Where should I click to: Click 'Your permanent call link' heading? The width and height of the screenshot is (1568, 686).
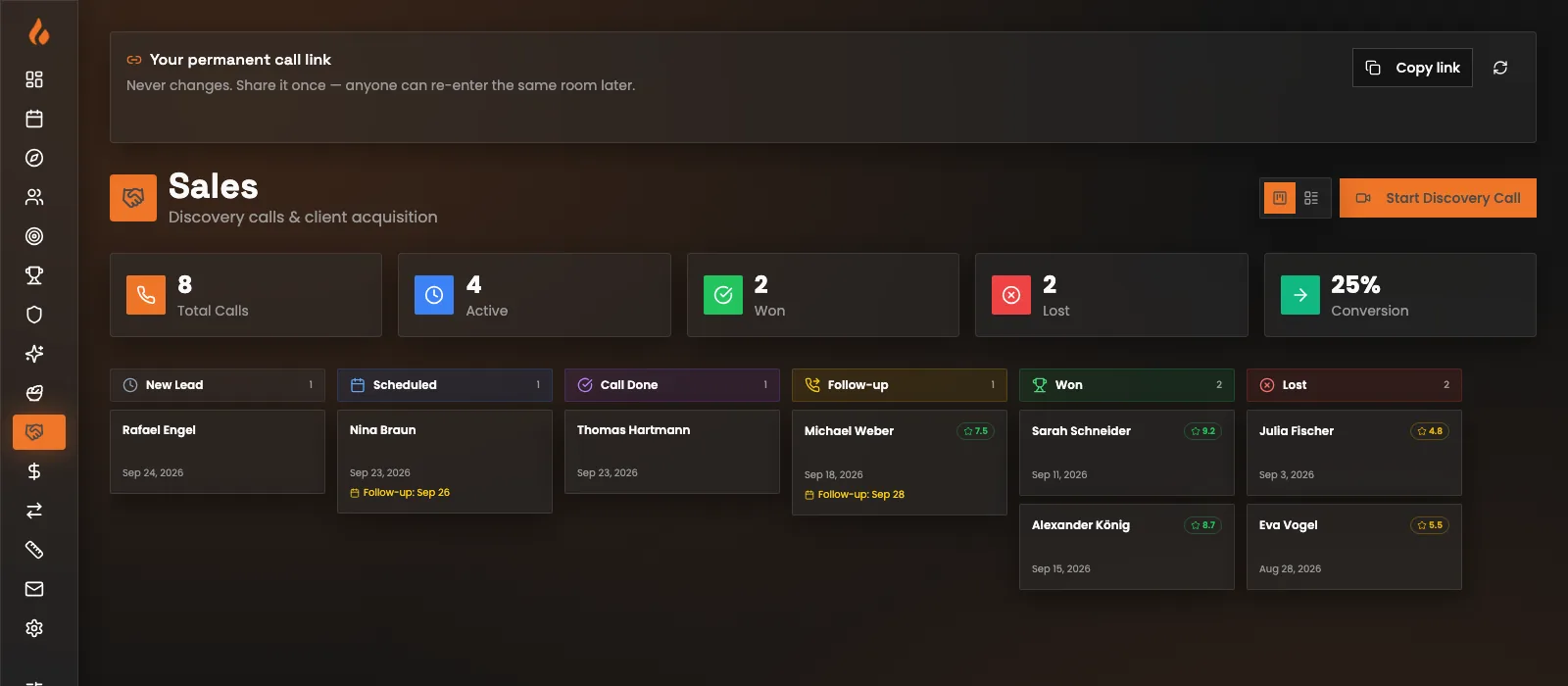pos(240,60)
